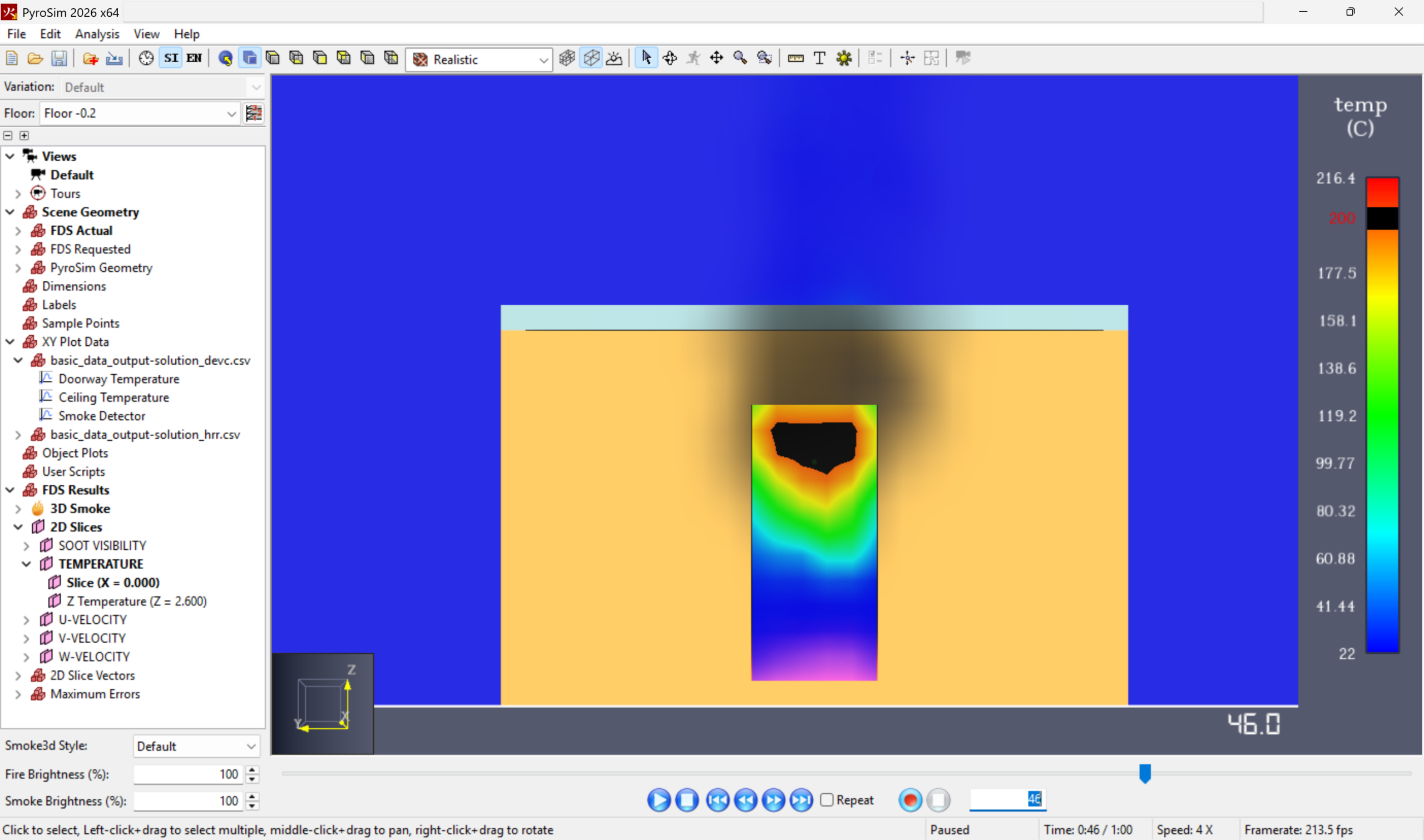Screen dimensions: 1424x840
Task: Toggle EN units button
Action: click(194, 58)
